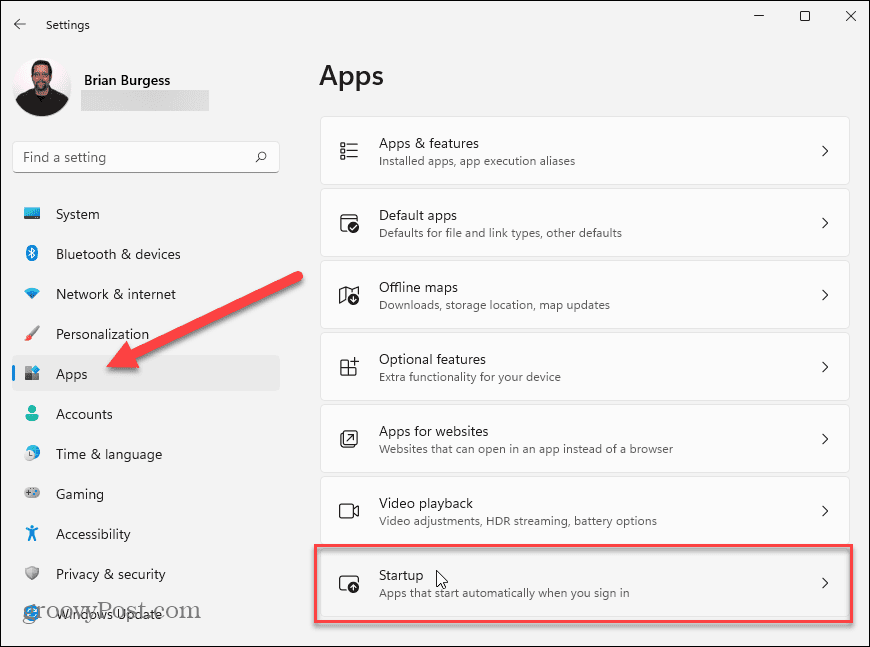The height and width of the screenshot is (647, 870).
Task: Click the Default apps shield icon
Action: [x=348, y=222]
